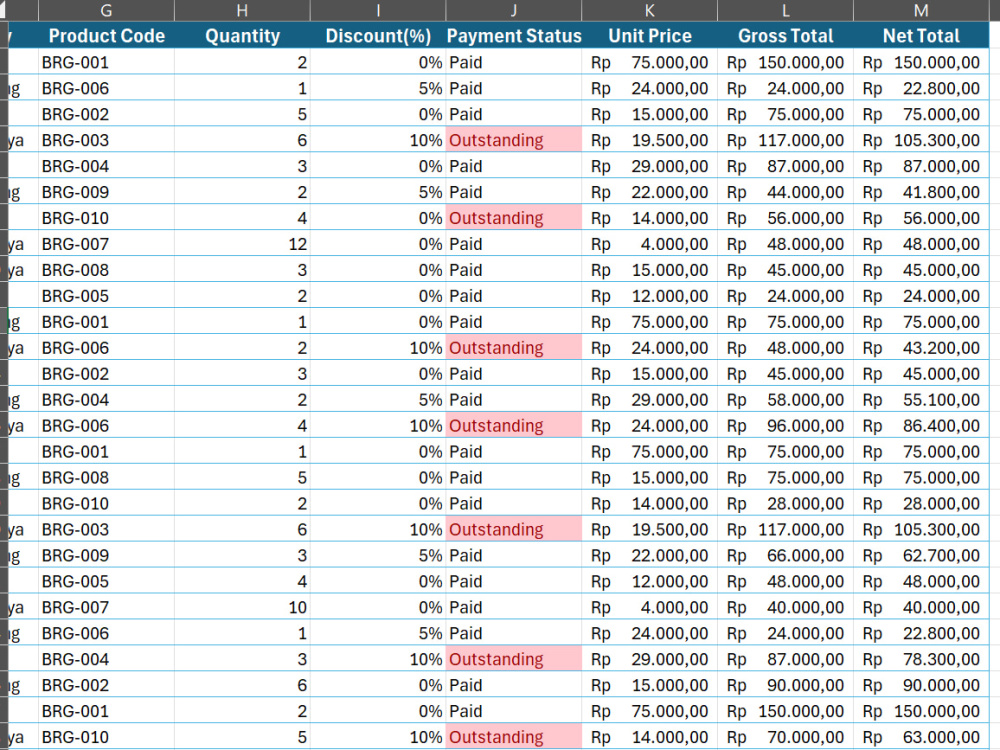Select net total Rp 41.800,00
Viewport: 1000px width, 750px height.
(x=922, y=192)
